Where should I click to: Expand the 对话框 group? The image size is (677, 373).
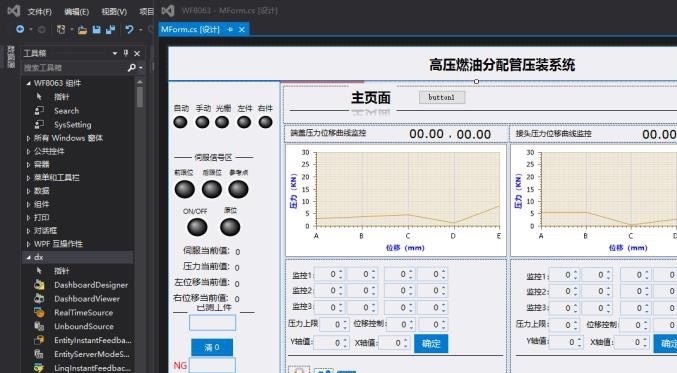tap(28, 231)
